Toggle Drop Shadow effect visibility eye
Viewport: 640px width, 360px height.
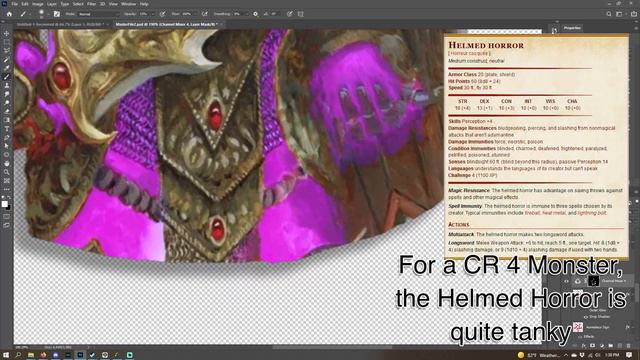click(x=586, y=317)
